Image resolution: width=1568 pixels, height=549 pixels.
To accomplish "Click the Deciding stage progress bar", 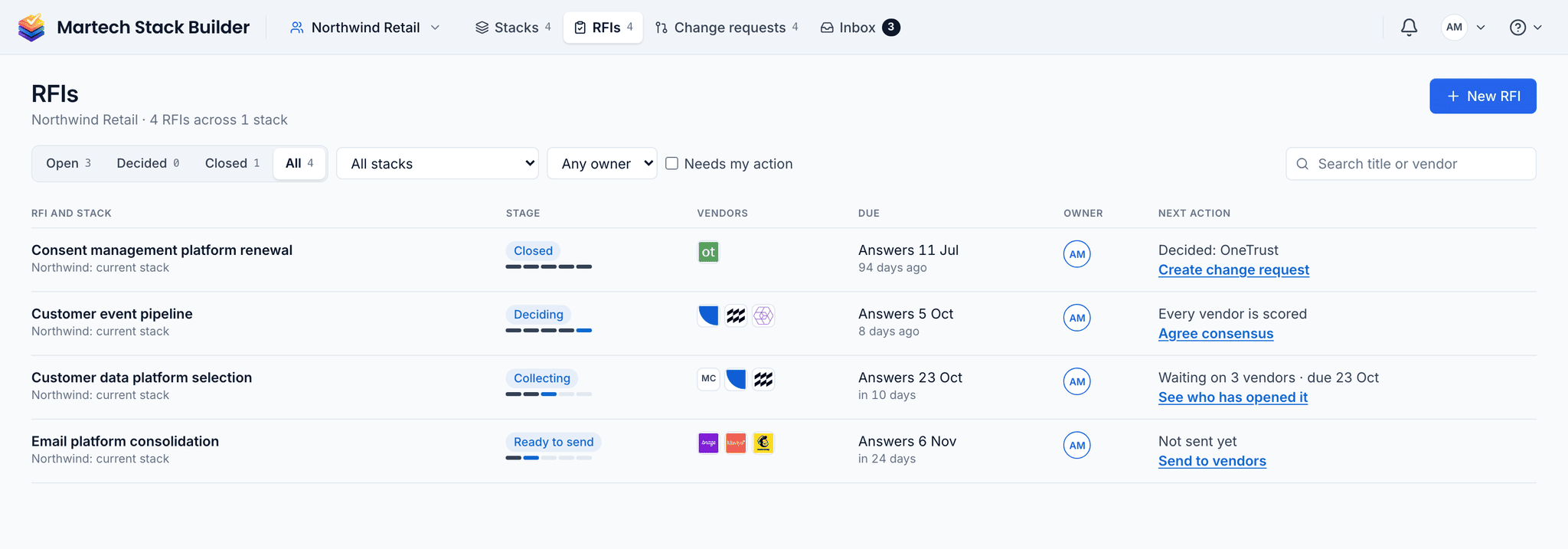I will pyautogui.click(x=549, y=330).
